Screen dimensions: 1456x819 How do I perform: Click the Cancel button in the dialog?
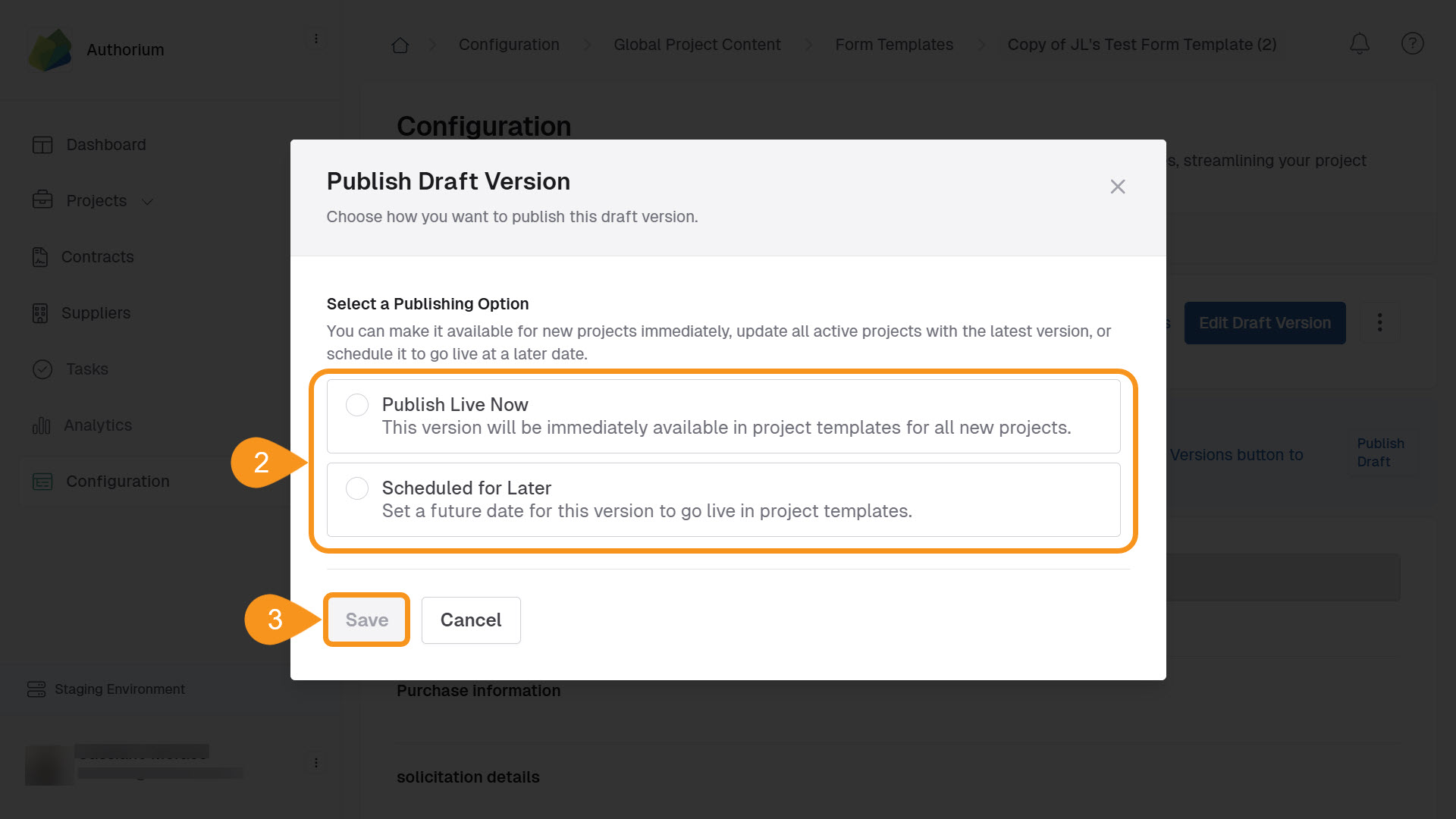470,620
